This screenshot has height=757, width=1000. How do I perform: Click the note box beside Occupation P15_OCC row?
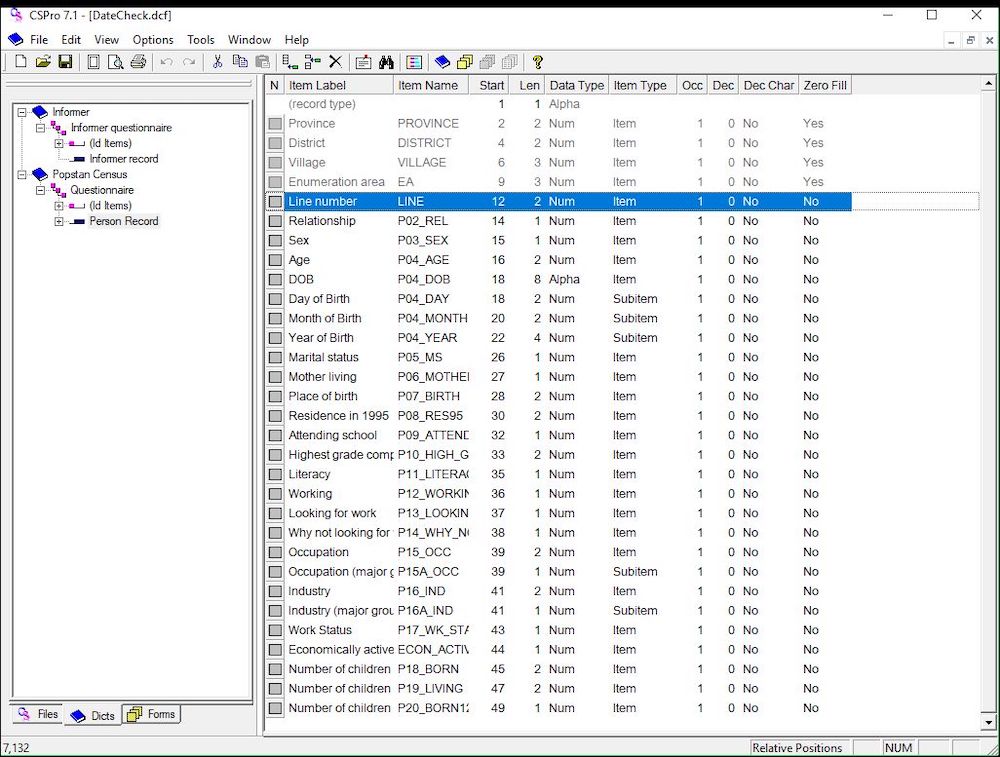point(275,552)
